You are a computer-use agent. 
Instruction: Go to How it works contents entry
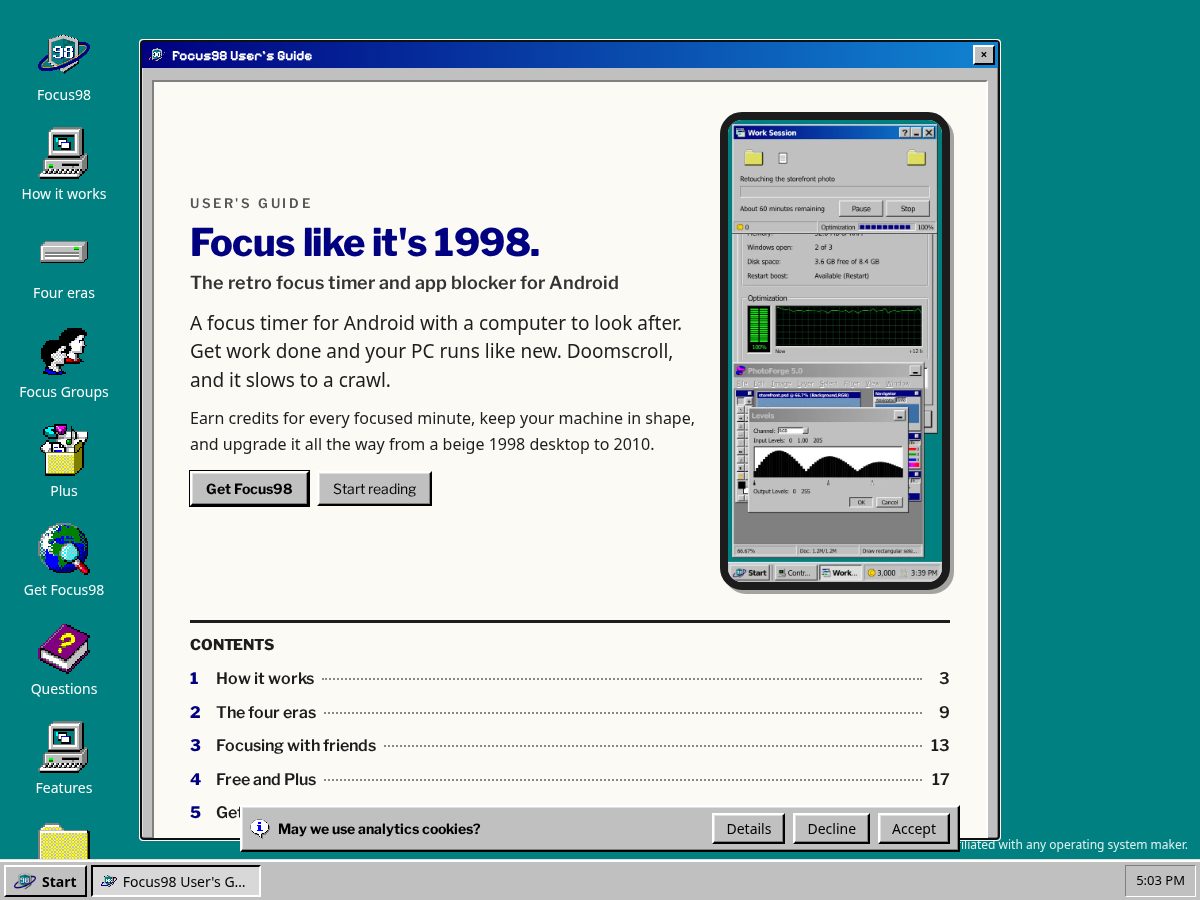tap(569, 678)
